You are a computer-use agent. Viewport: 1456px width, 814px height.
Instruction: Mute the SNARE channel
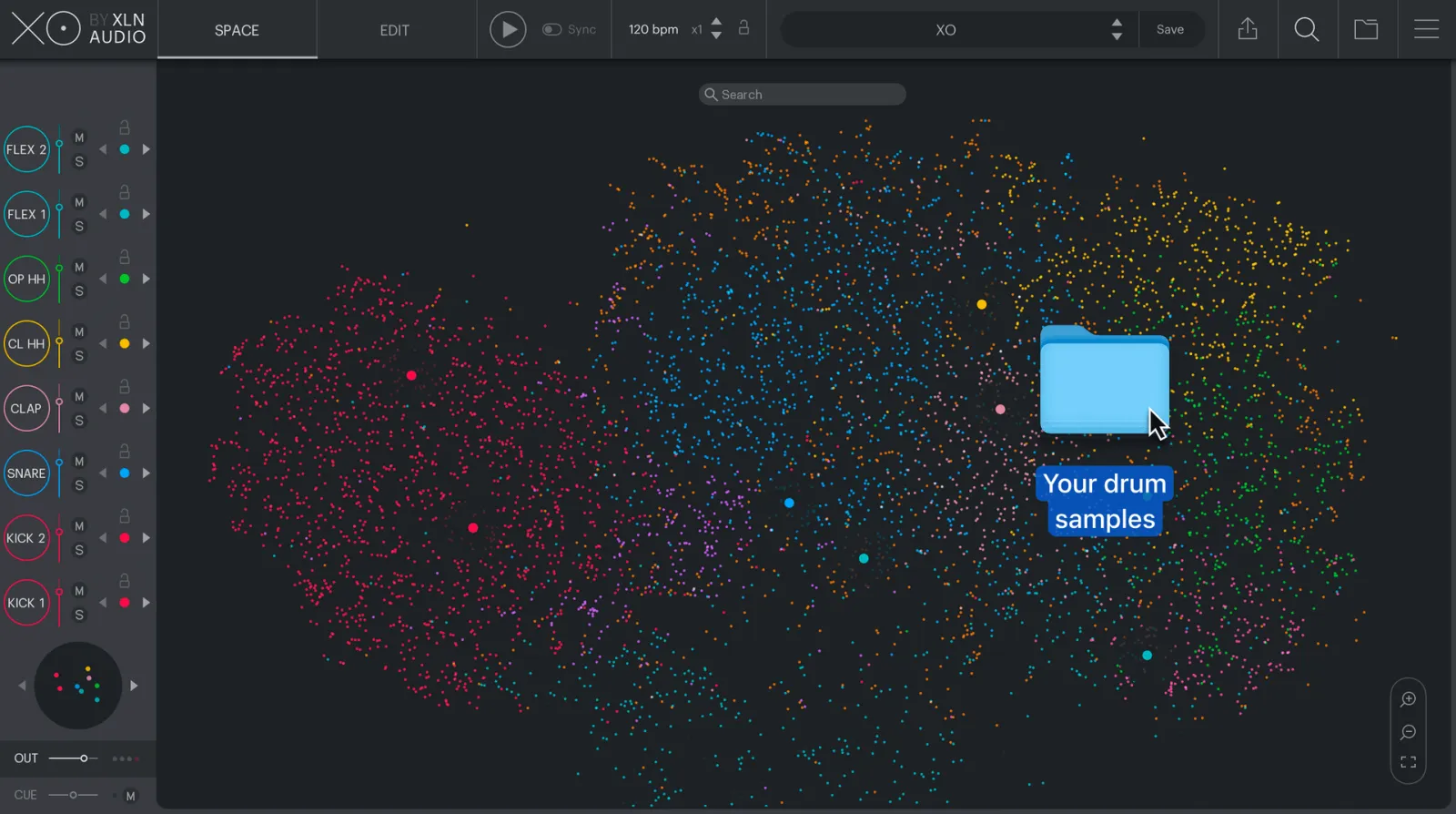point(79,462)
